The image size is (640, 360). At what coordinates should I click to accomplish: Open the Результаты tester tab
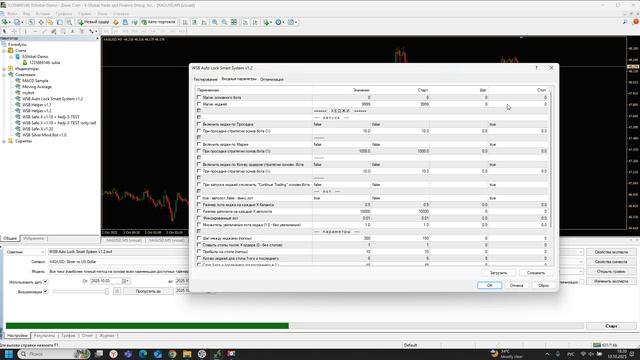pos(44,336)
